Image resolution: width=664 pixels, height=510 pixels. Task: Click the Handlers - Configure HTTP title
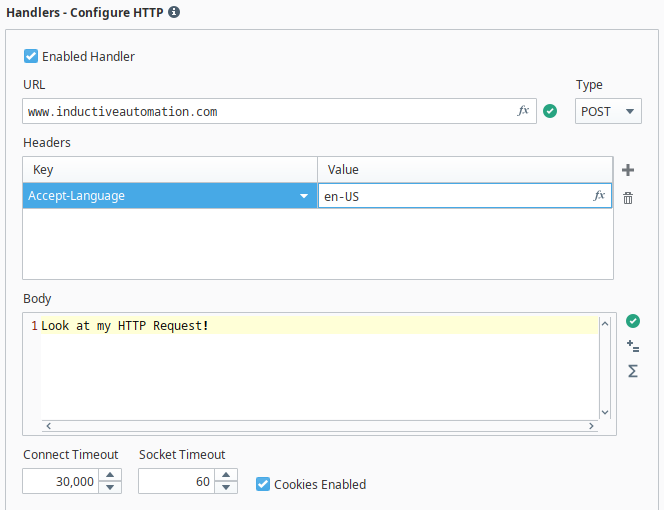point(85,12)
